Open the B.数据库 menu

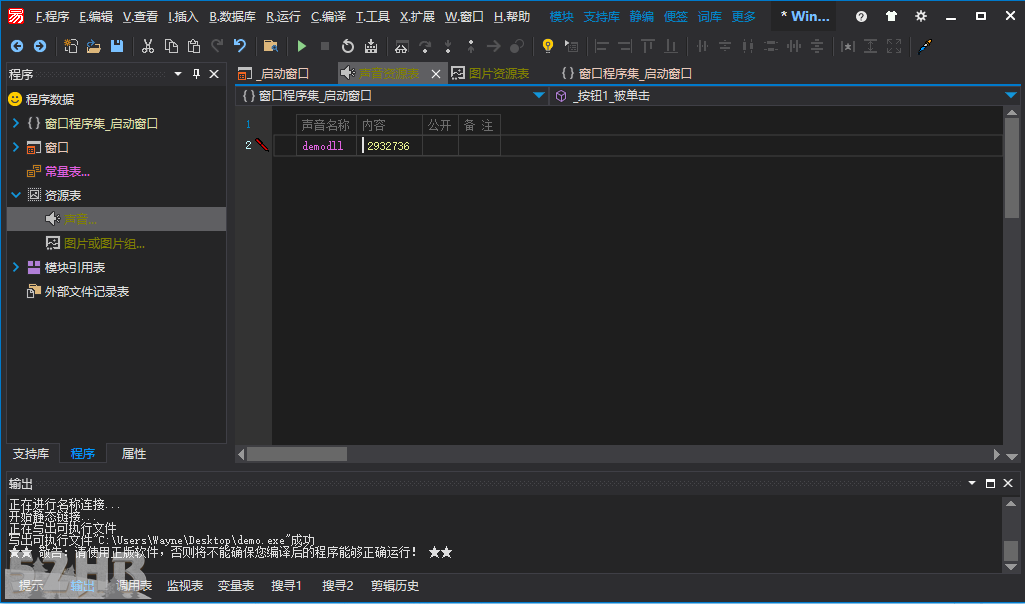point(232,16)
